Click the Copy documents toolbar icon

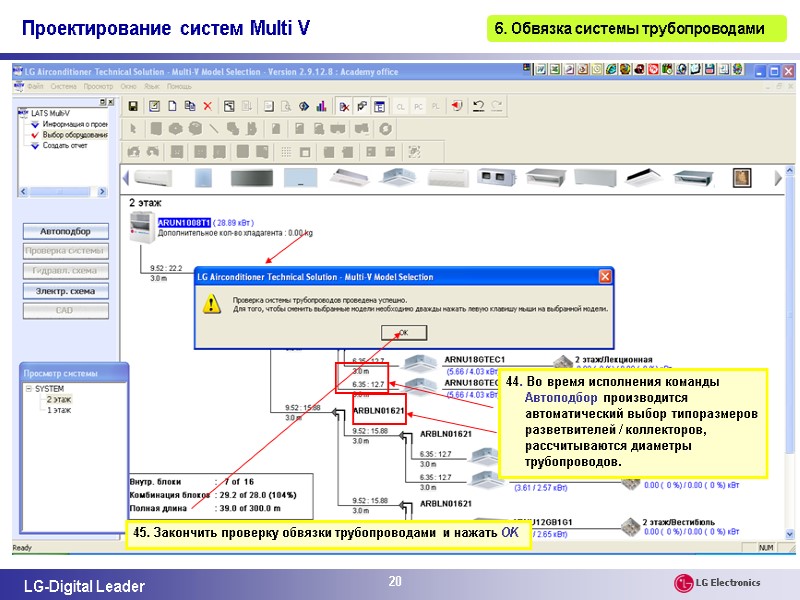(x=190, y=106)
